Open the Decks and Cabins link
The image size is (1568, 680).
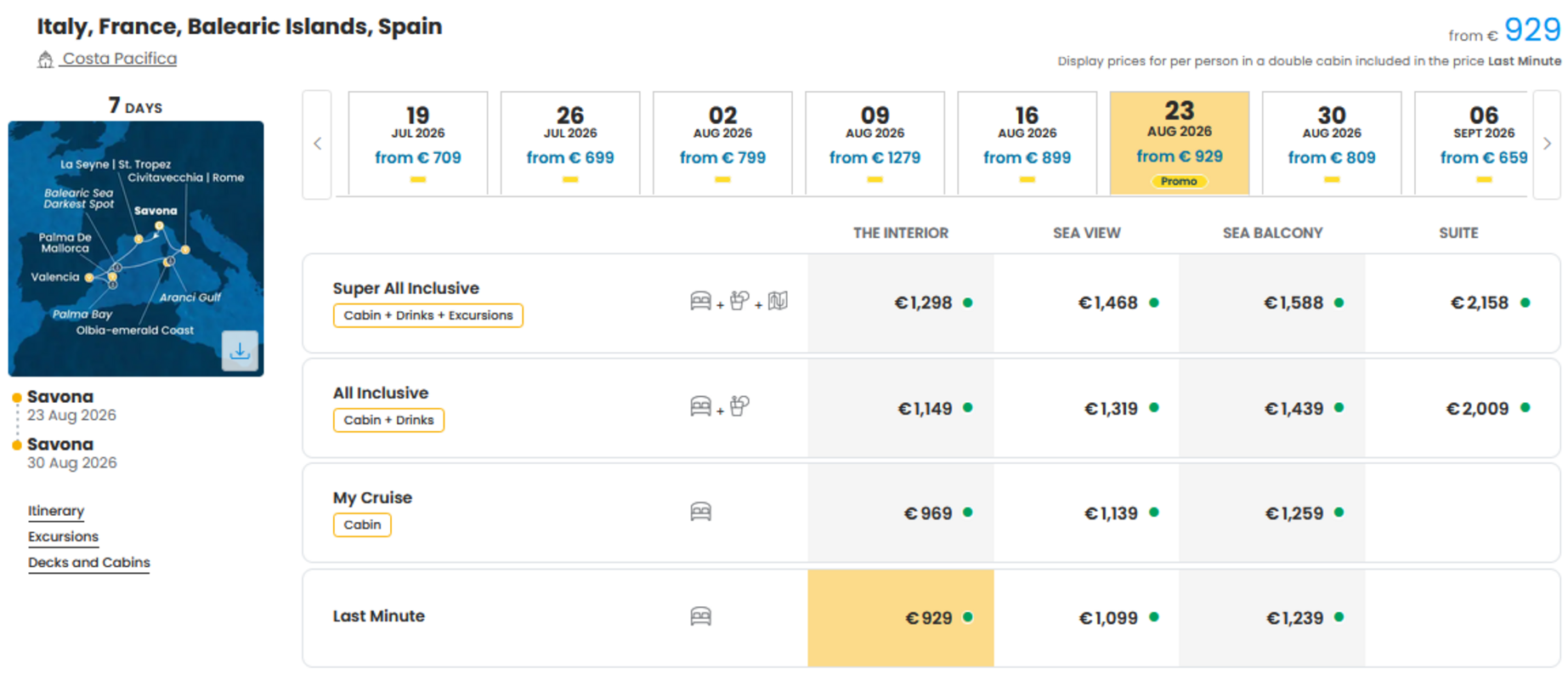[88, 563]
